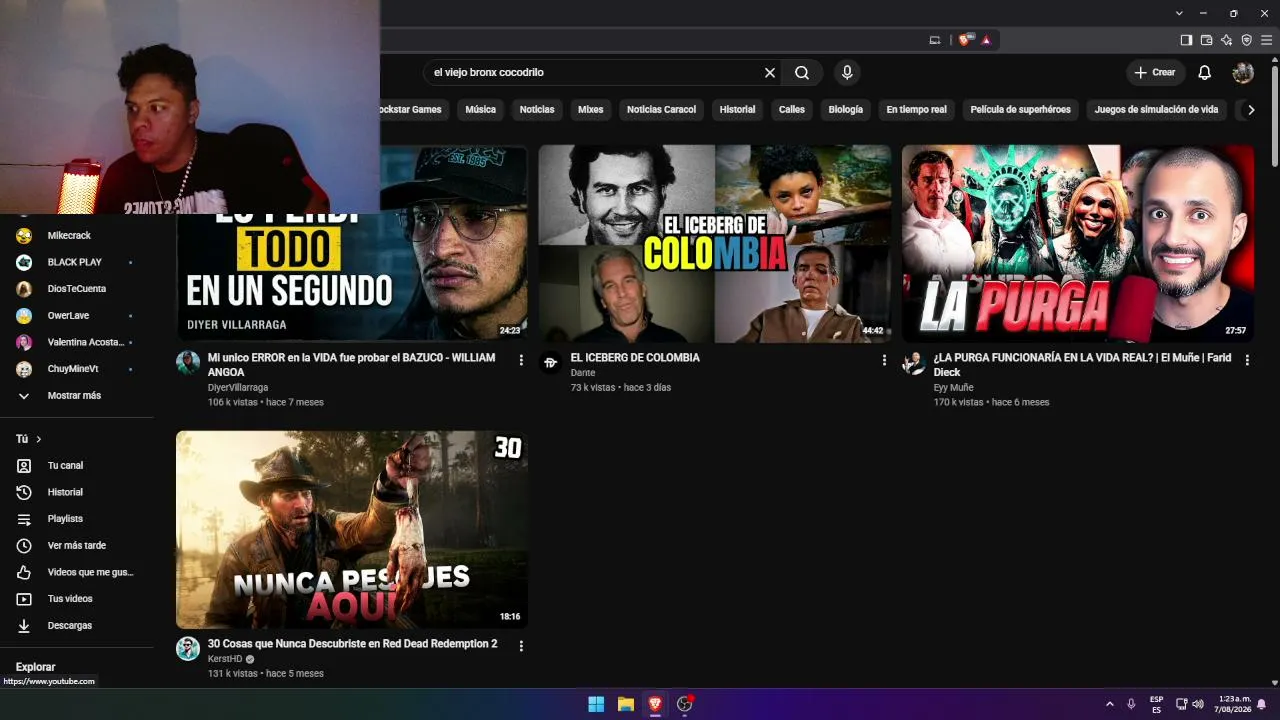Click the search magnifier button

point(802,72)
